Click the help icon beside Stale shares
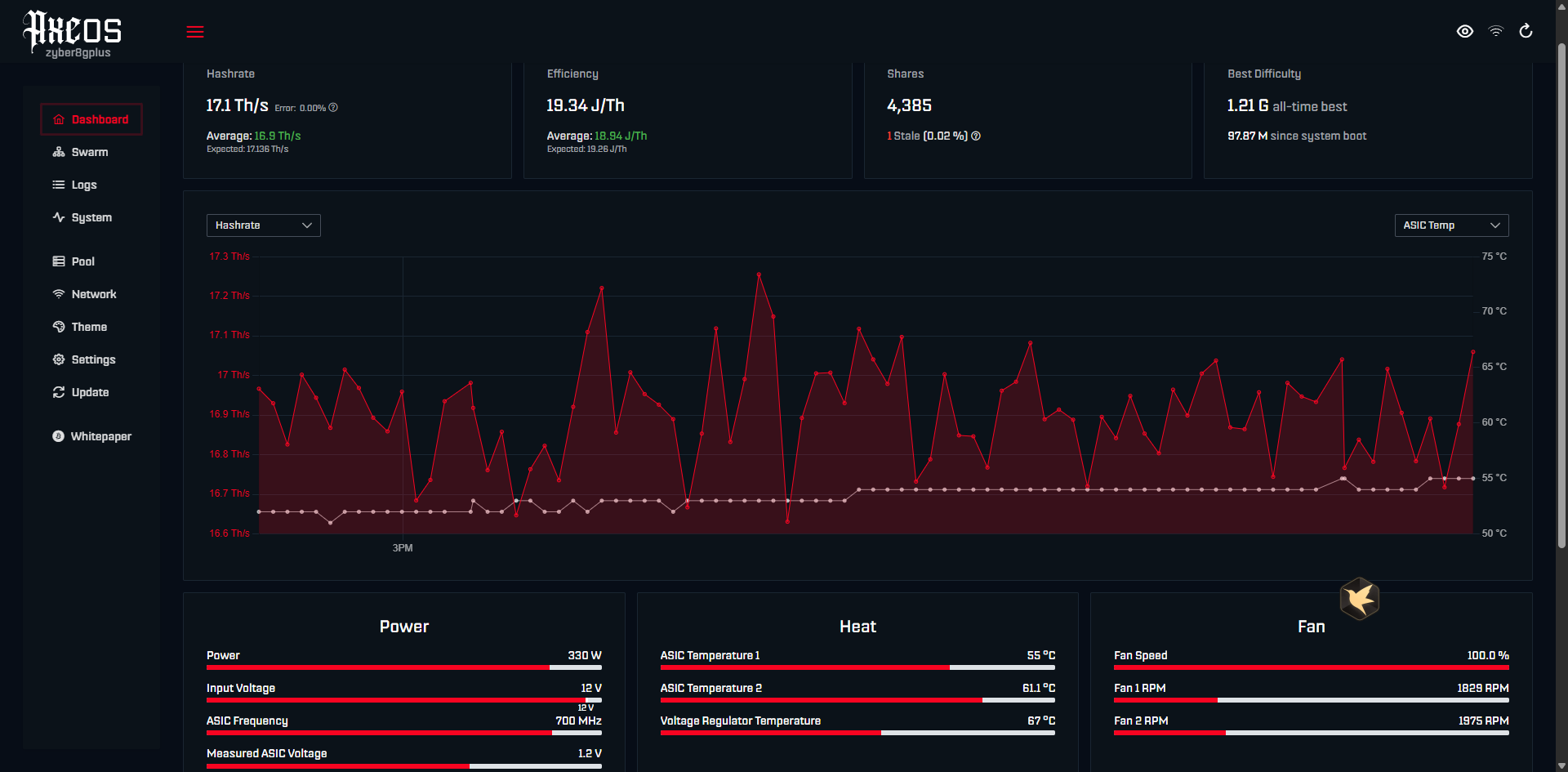Viewport: 1568px width, 772px height. [976, 136]
